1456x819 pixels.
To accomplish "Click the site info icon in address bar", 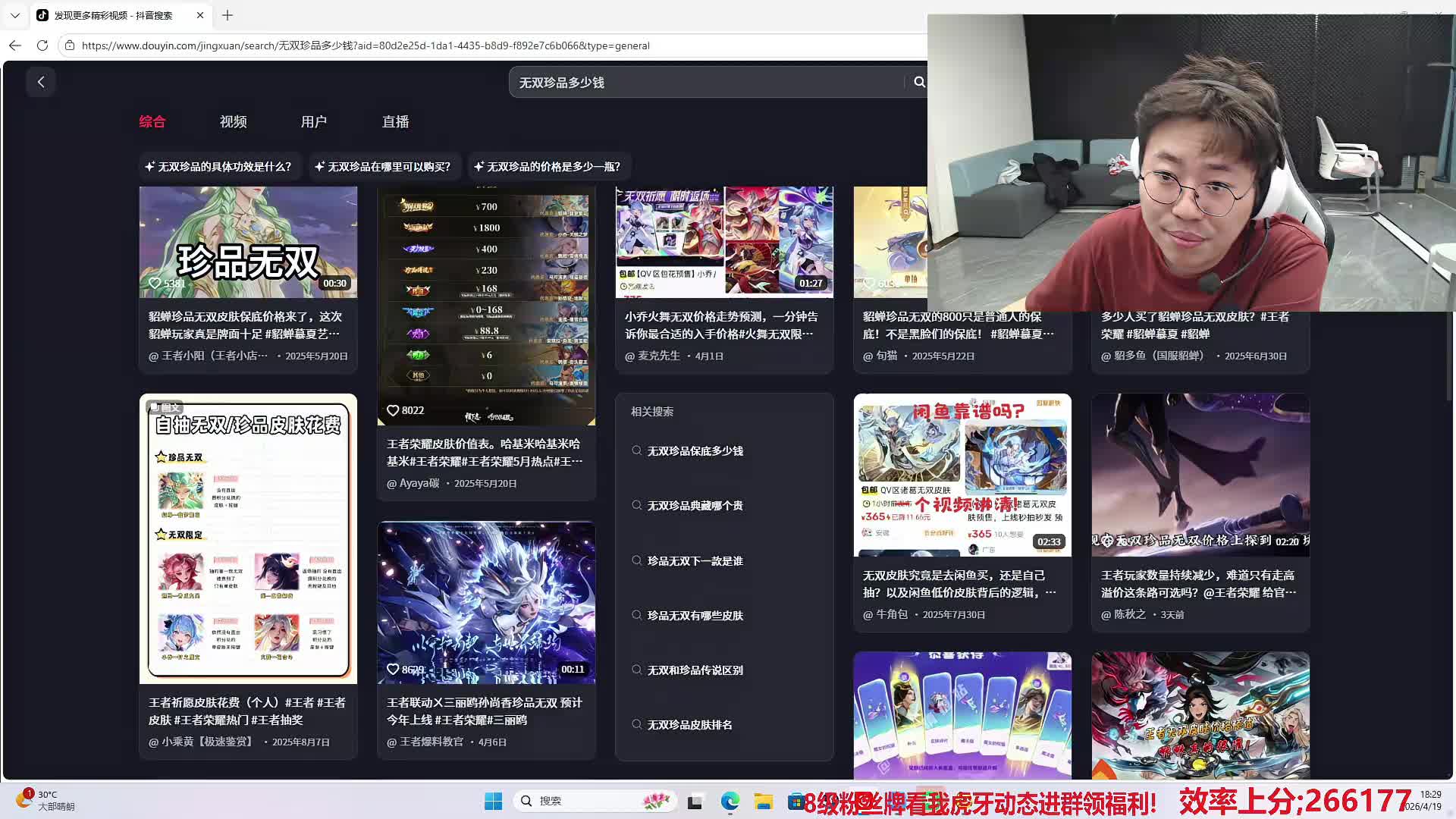I will [70, 45].
